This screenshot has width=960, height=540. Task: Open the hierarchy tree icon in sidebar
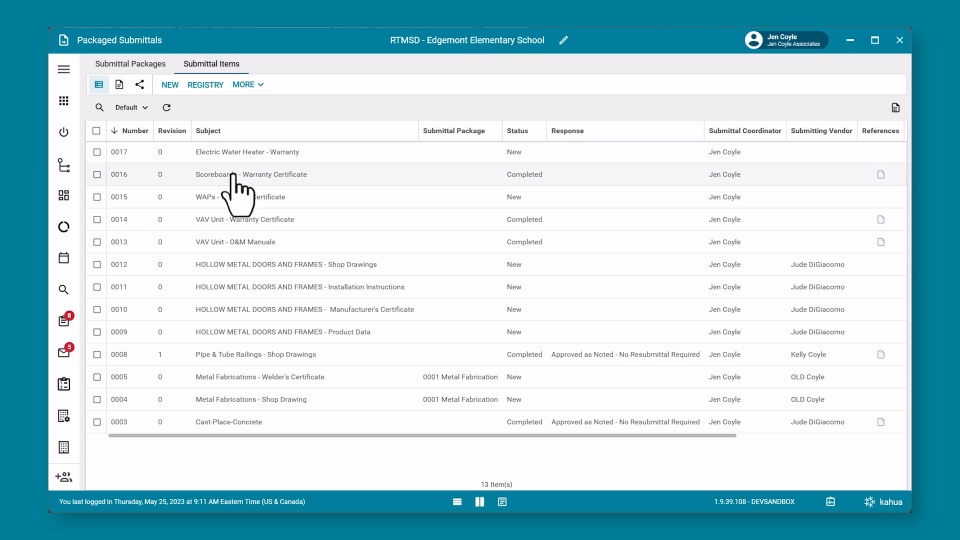coord(64,165)
